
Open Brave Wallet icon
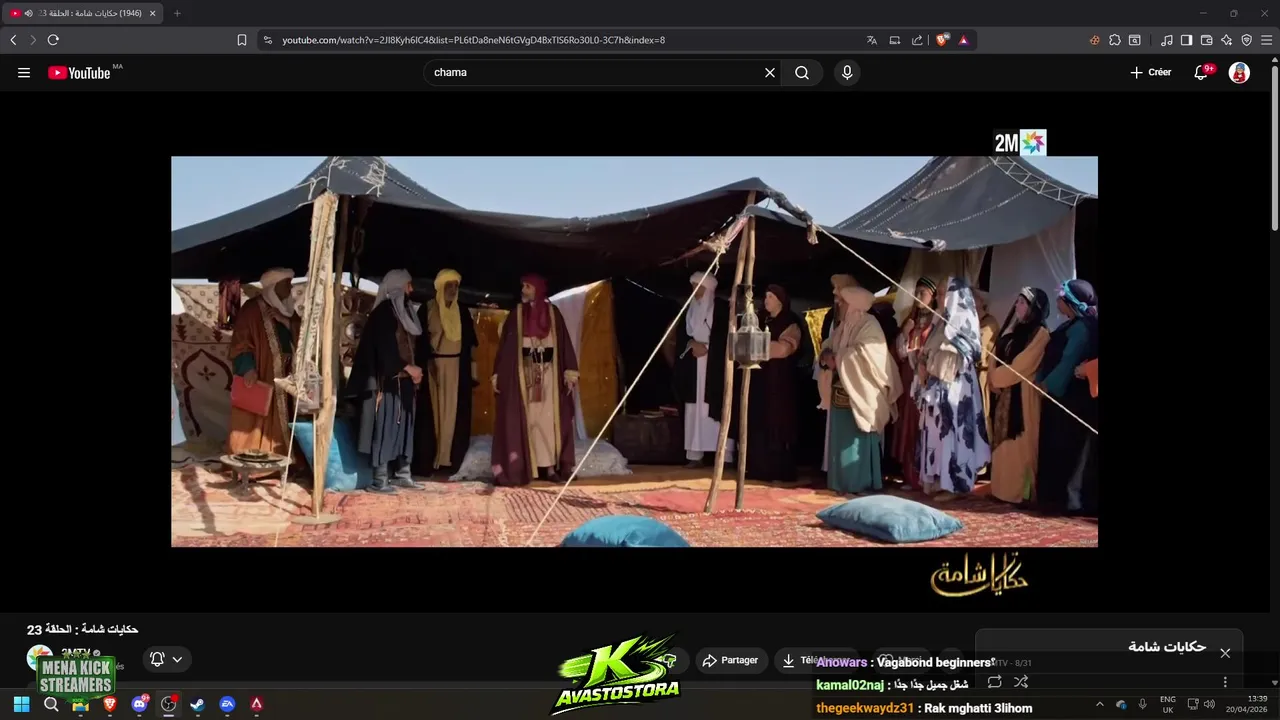1206,40
